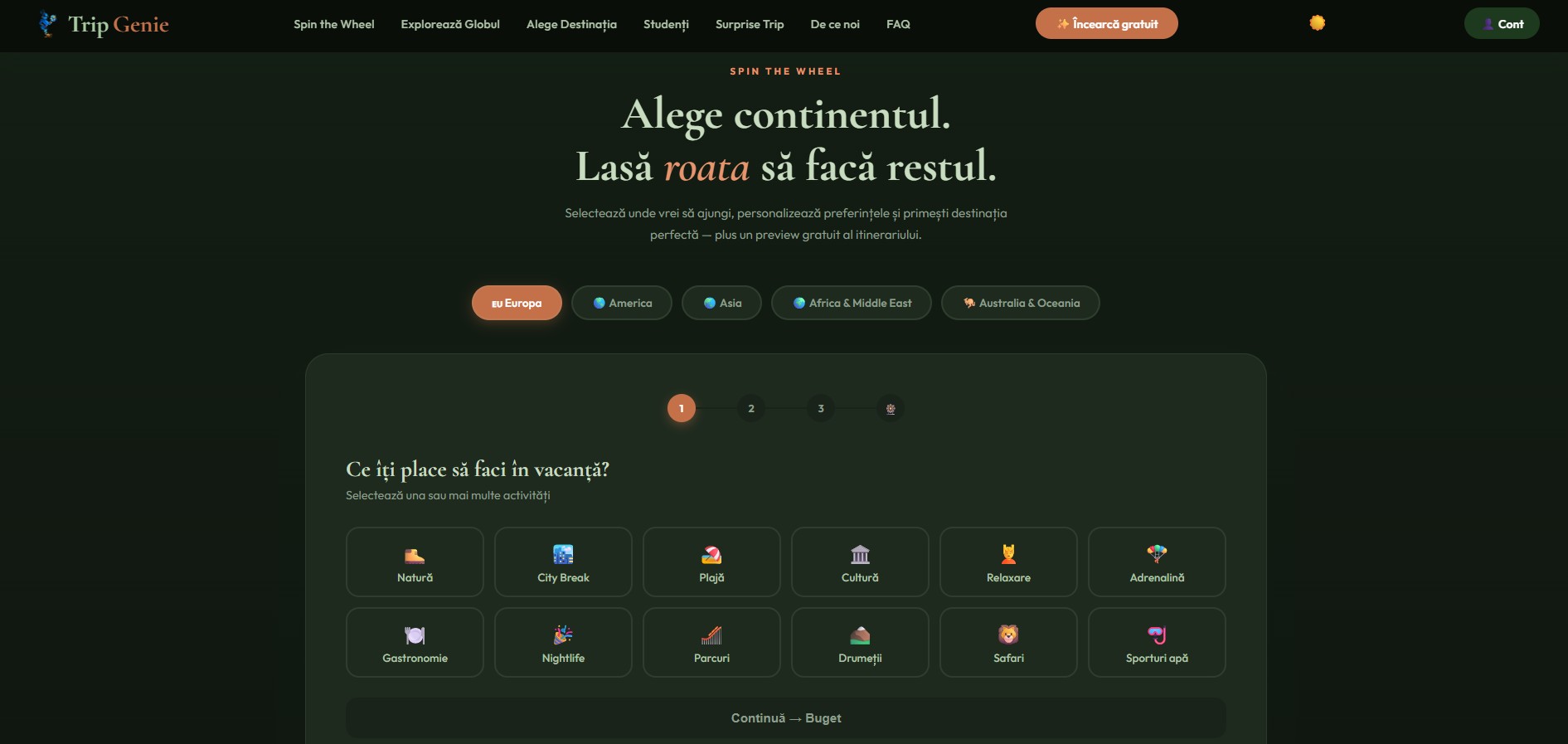Select the Australia & Oceania continent

pyautogui.click(x=1020, y=304)
